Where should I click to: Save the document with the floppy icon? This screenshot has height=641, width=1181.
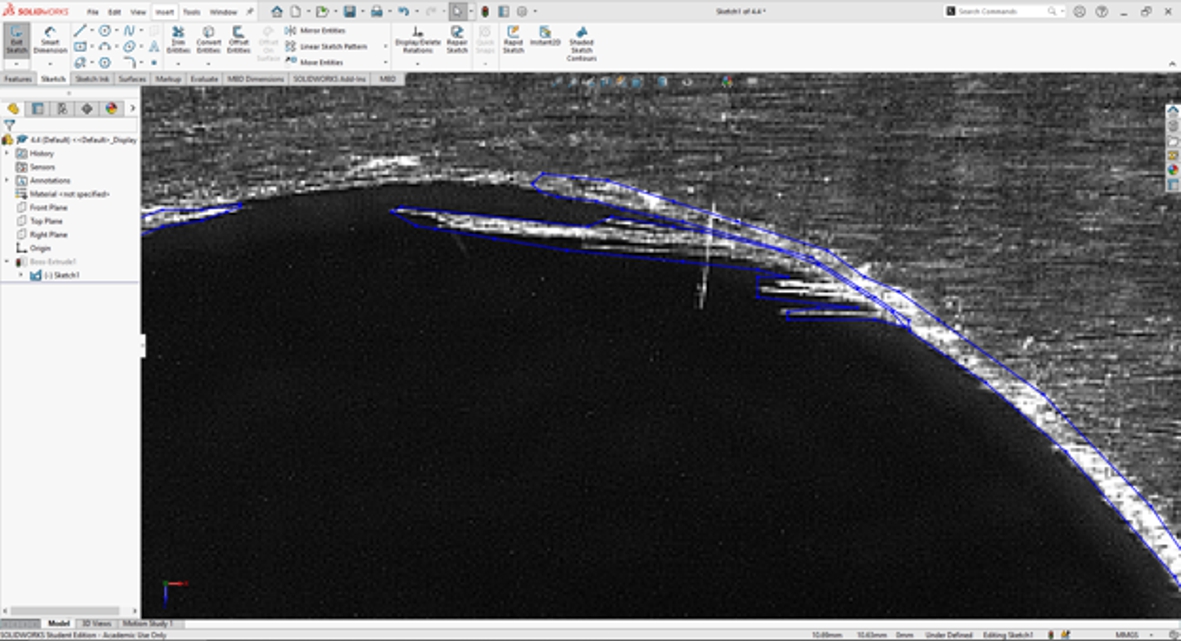coord(349,11)
